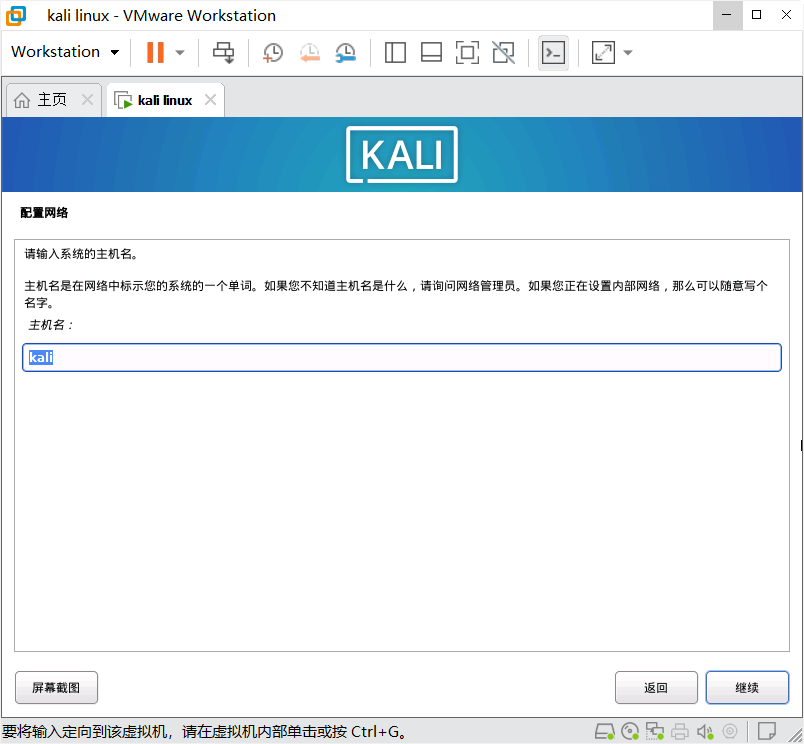Click the 返回 button
804x744 pixels.
(x=656, y=688)
